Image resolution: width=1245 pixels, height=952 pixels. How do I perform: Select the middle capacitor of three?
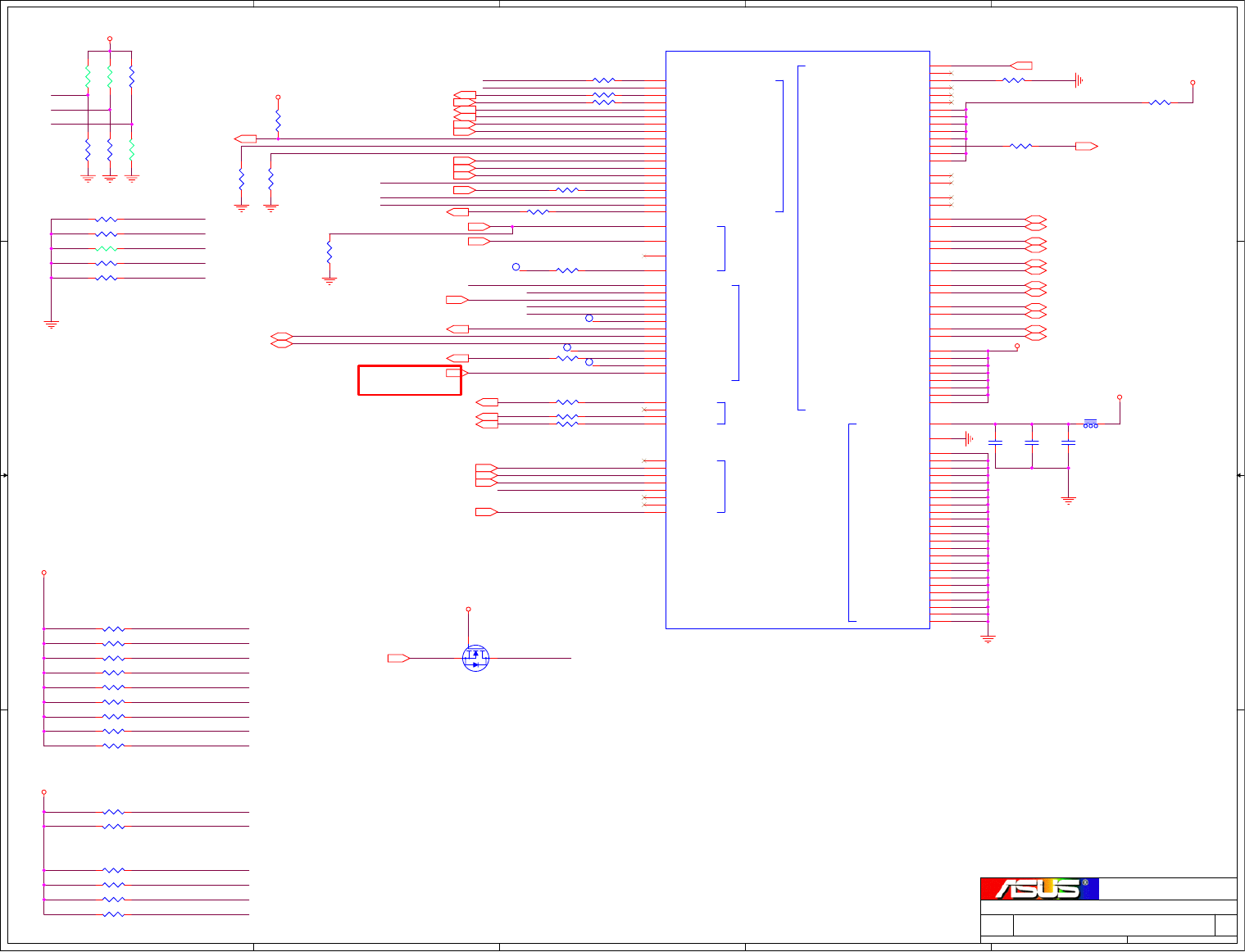pyautogui.click(x=1032, y=442)
